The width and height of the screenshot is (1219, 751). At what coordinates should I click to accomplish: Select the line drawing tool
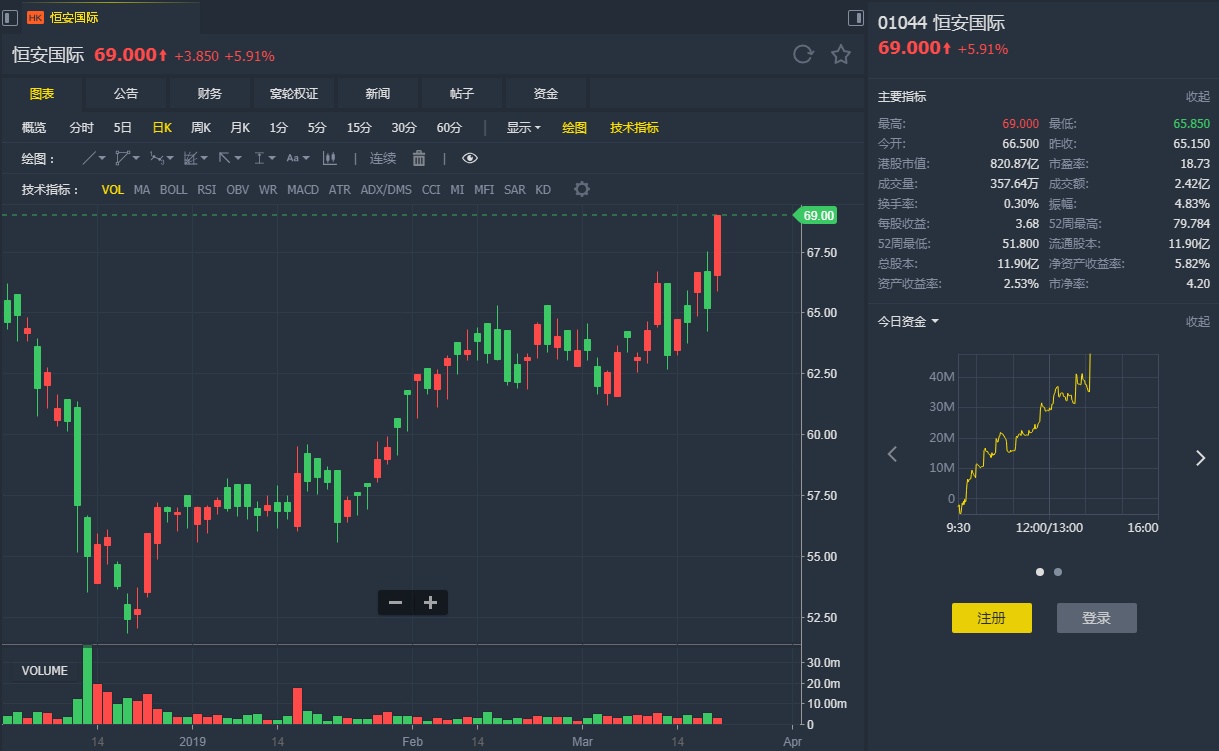(89, 158)
